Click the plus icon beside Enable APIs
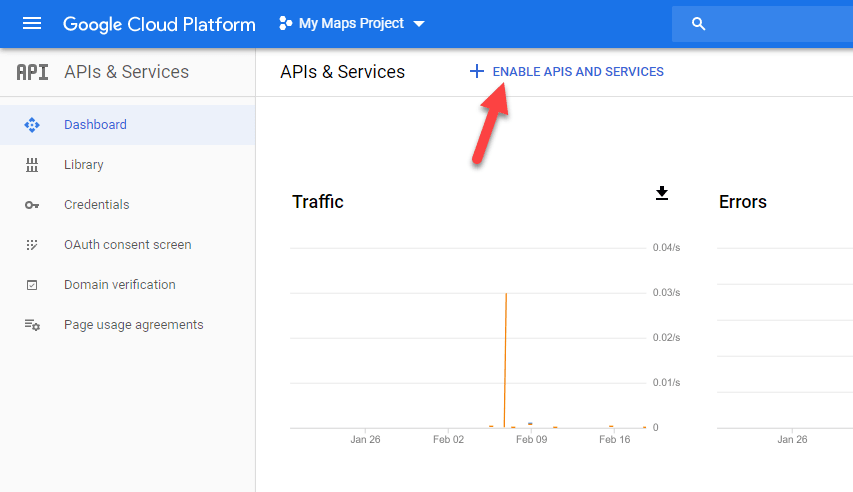The height and width of the screenshot is (492, 853). [x=477, y=71]
